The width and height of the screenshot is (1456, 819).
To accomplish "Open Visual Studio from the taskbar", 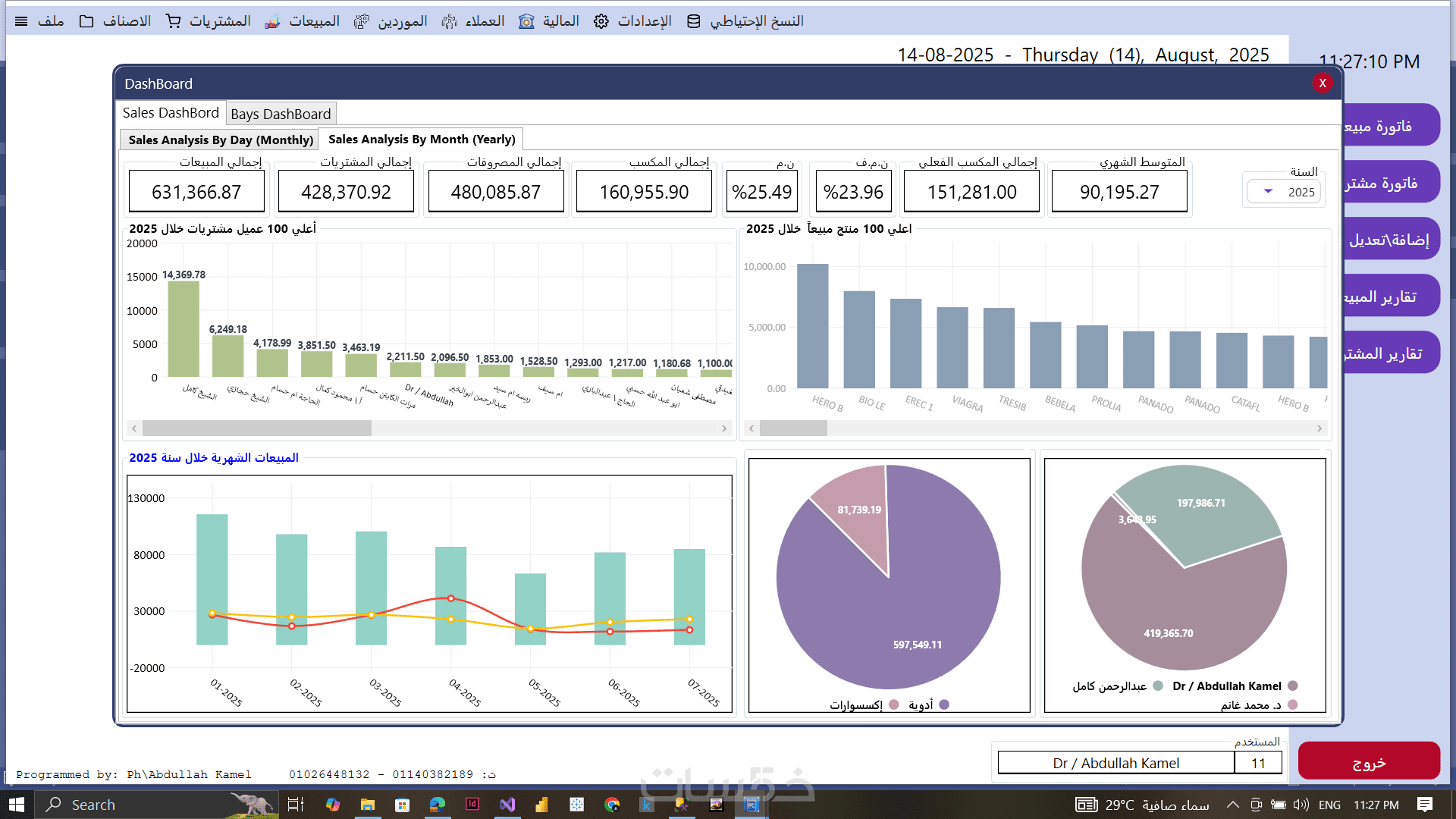I will 507,805.
